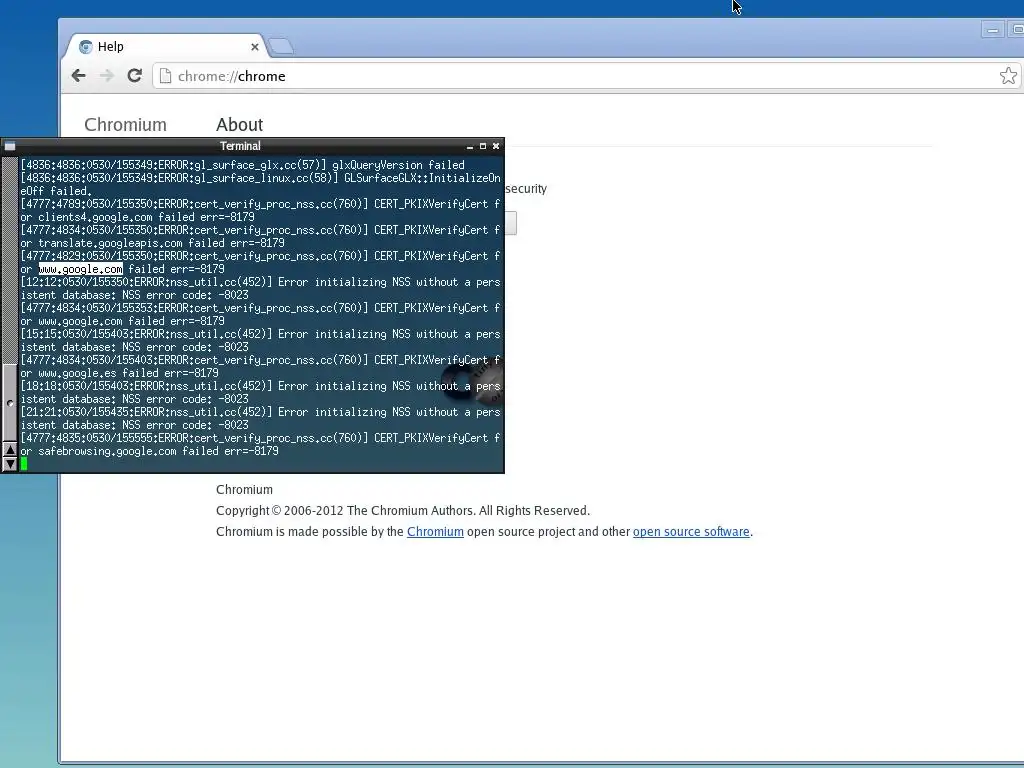Close the Help tab
1024x768 pixels.
pyautogui.click(x=255, y=47)
